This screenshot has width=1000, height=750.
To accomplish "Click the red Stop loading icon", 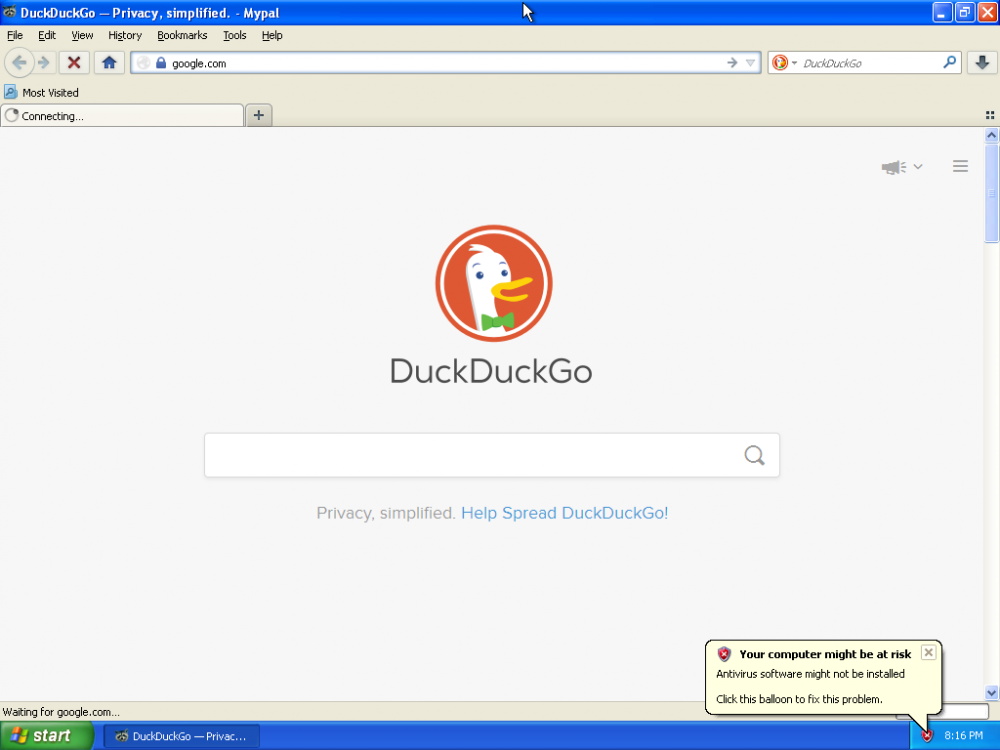I will pyautogui.click(x=73, y=62).
